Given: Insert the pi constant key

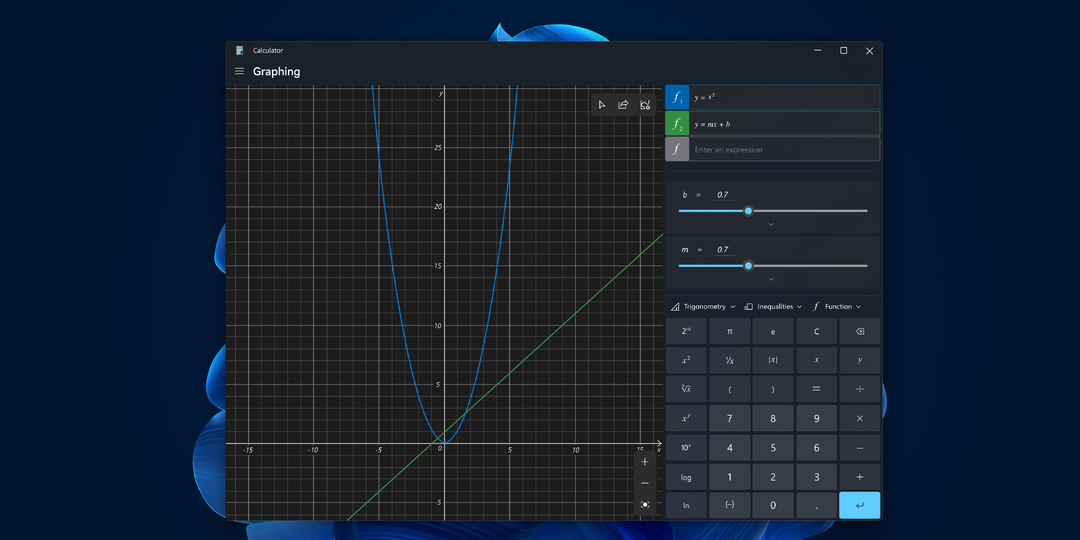Looking at the screenshot, I should coord(729,331).
